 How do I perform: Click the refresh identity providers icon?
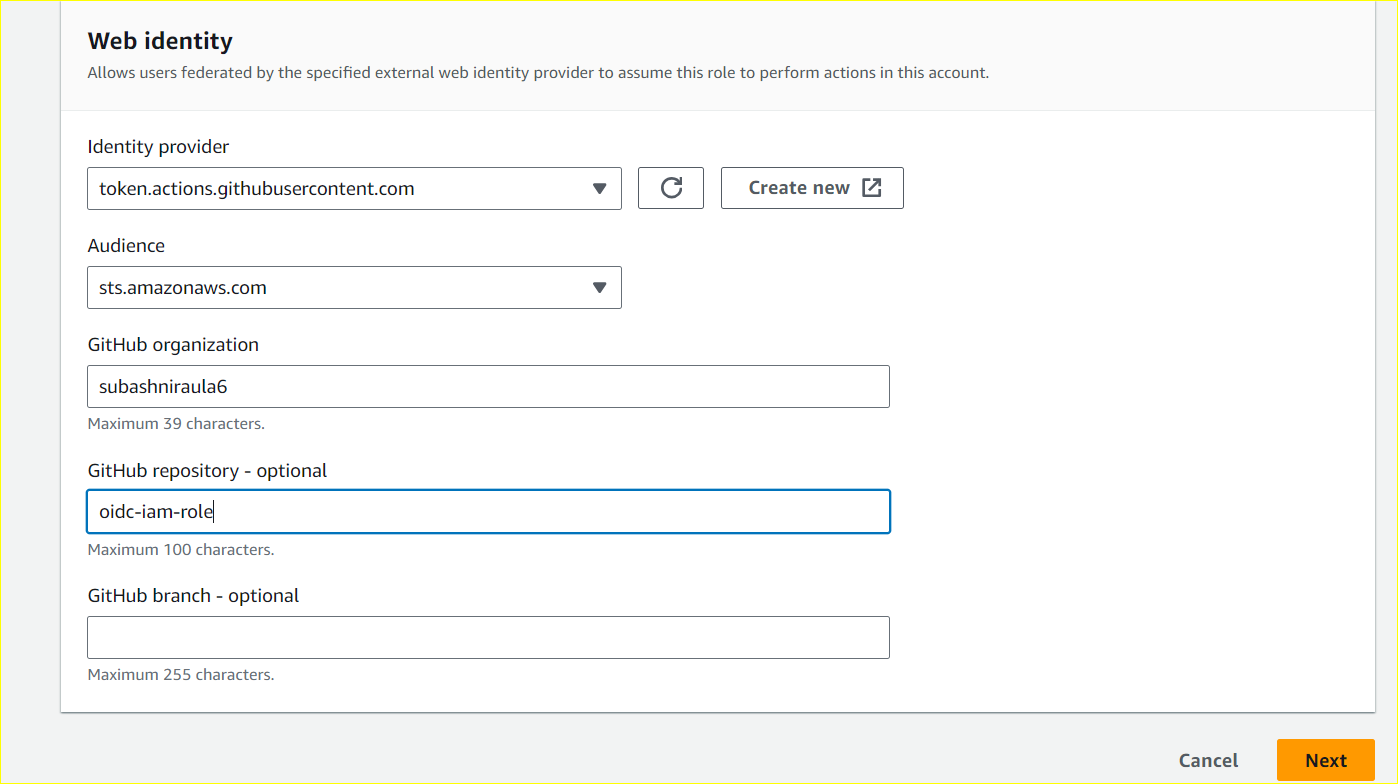[670, 188]
